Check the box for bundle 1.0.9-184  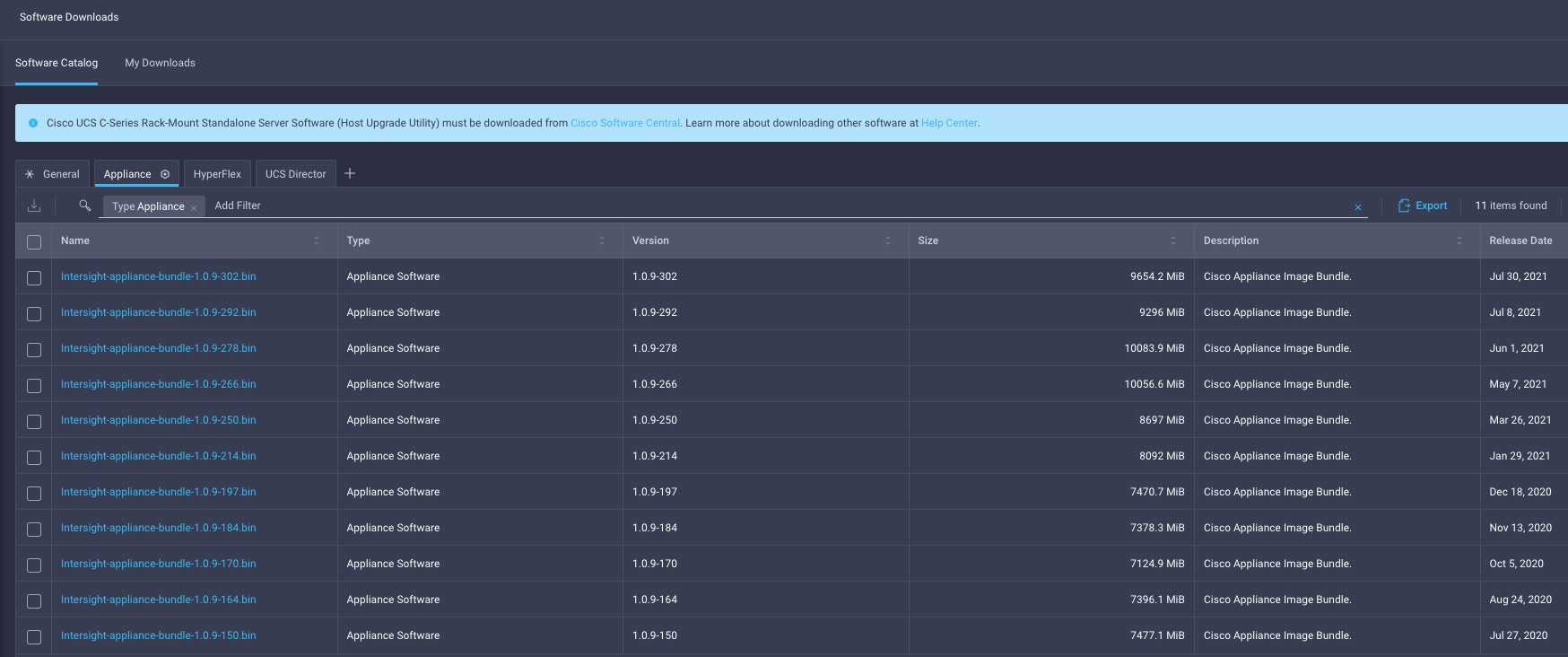click(x=34, y=529)
